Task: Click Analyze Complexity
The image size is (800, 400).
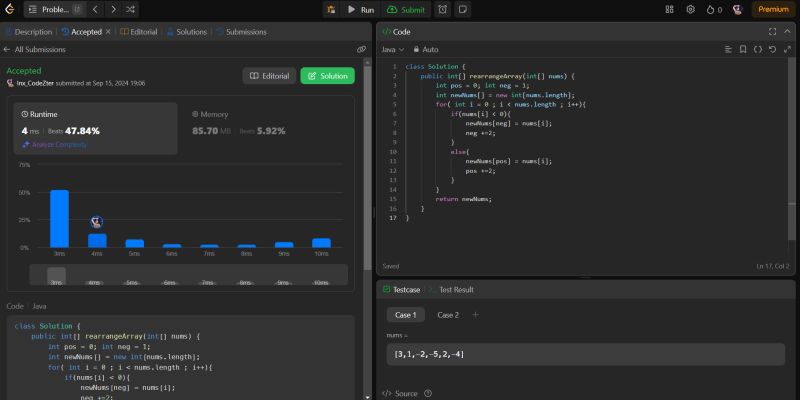Action: (55, 145)
